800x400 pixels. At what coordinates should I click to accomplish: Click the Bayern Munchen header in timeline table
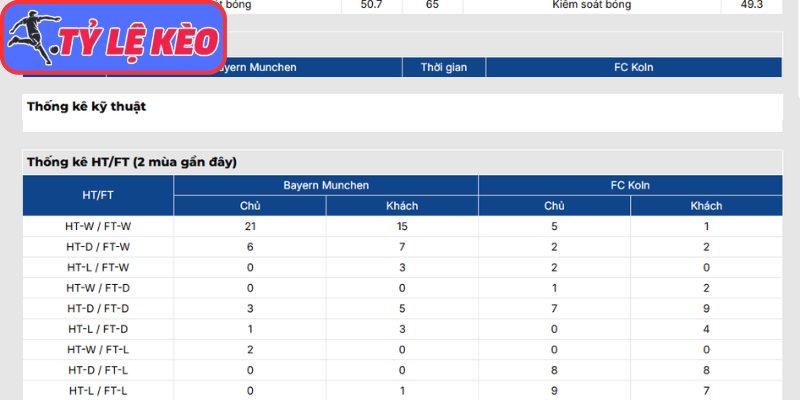(x=255, y=67)
